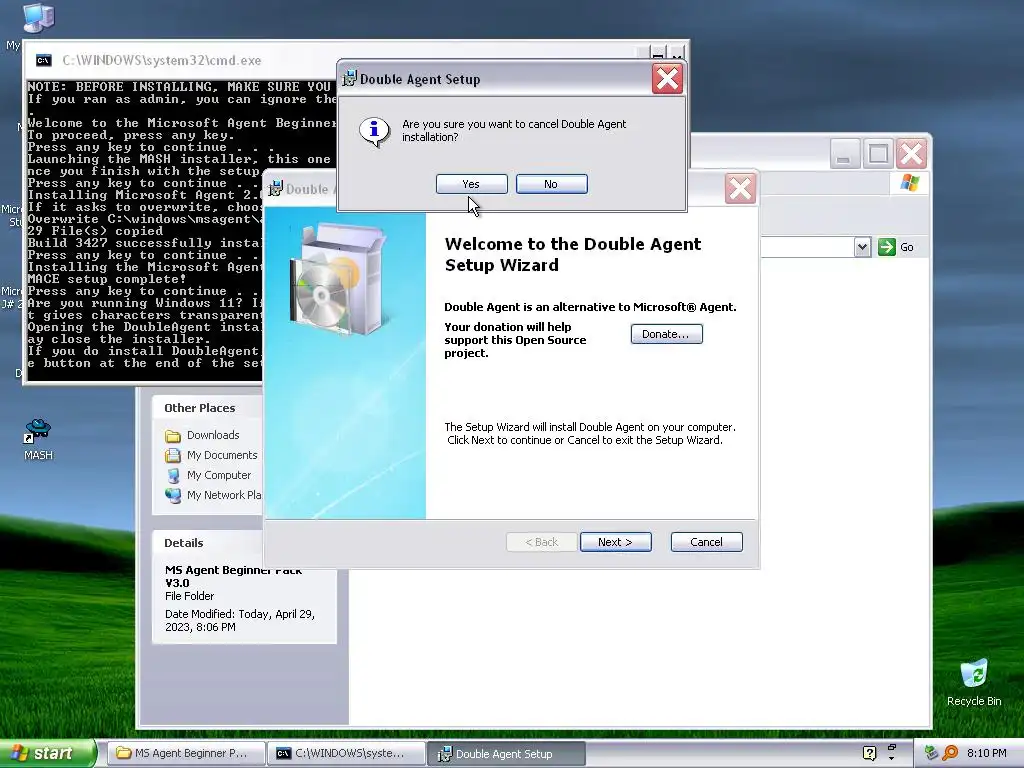Close the cancel confirmation dialog
Screen dimensions: 1024x768
[x=667, y=79]
